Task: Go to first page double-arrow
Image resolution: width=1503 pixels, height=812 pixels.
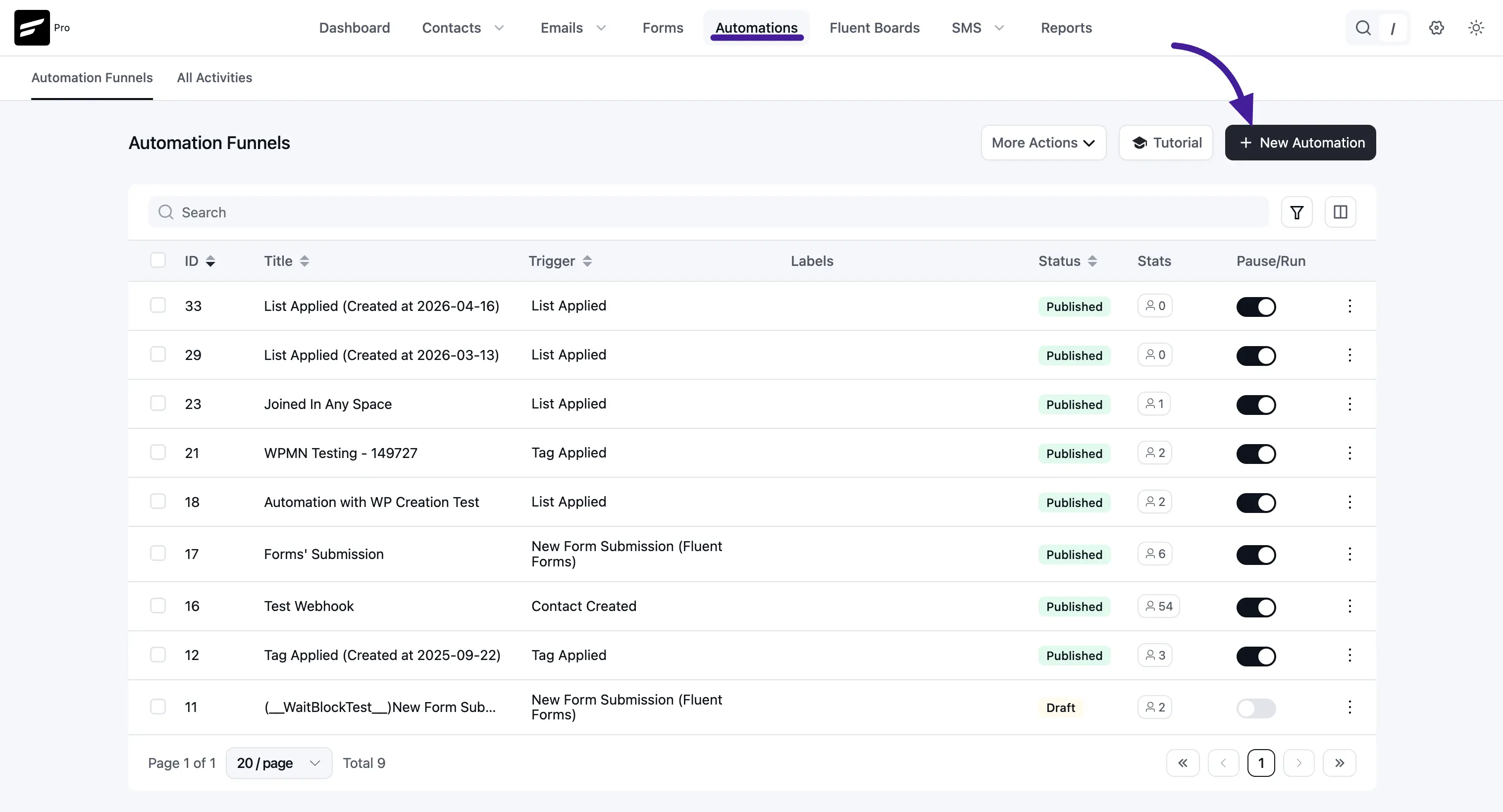Action: [x=1183, y=763]
